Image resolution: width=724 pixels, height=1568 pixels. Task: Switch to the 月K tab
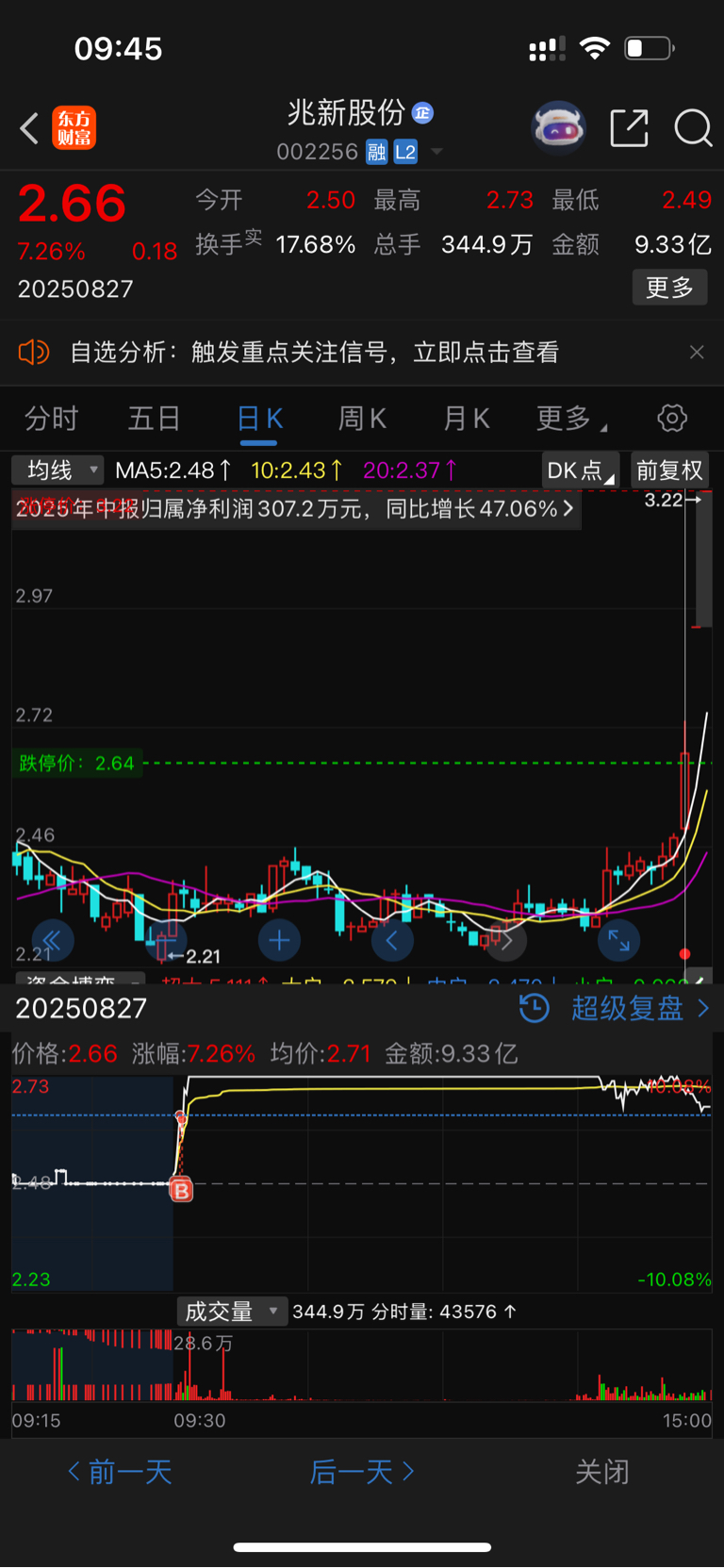(466, 419)
